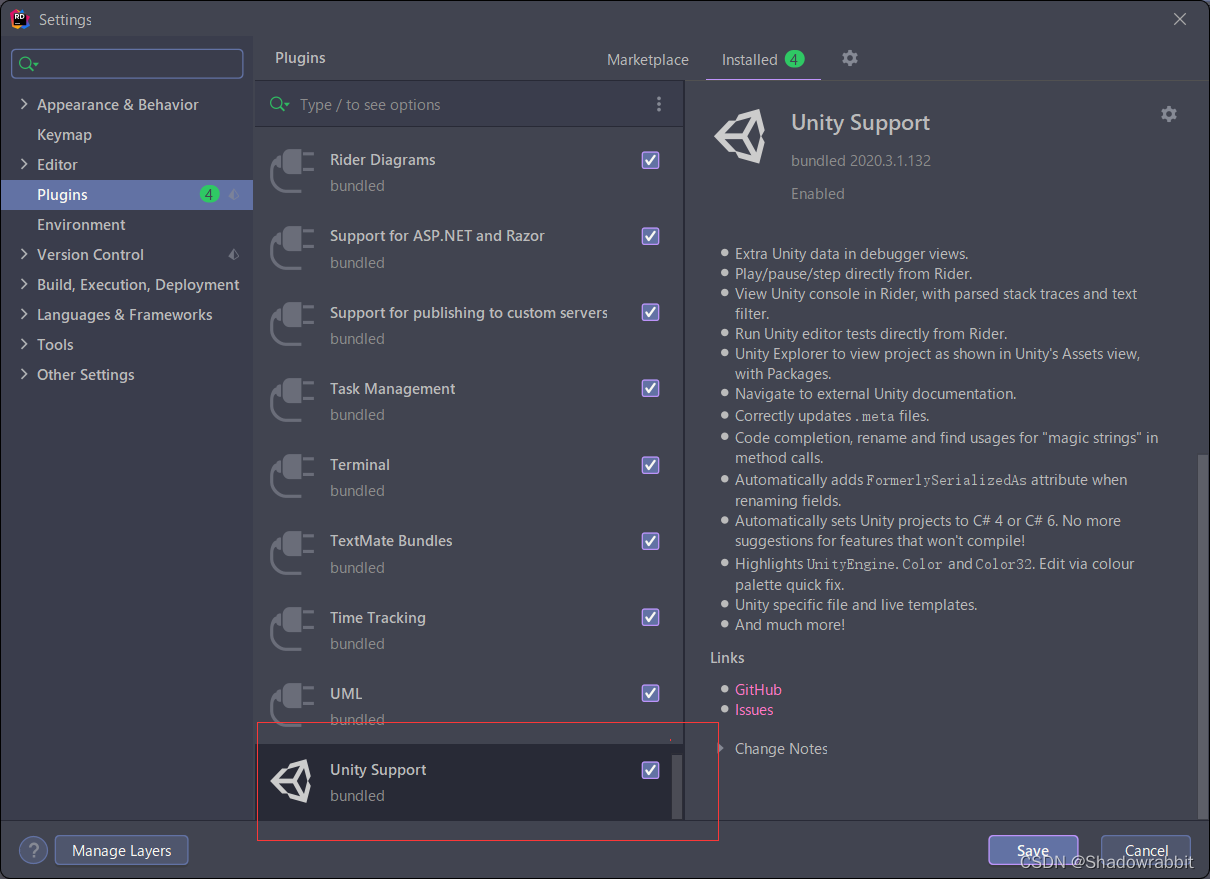Click the 'bundled 2020.3.1.132' version text
Viewport: 1210px width, 879px height.
tap(861, 160)
